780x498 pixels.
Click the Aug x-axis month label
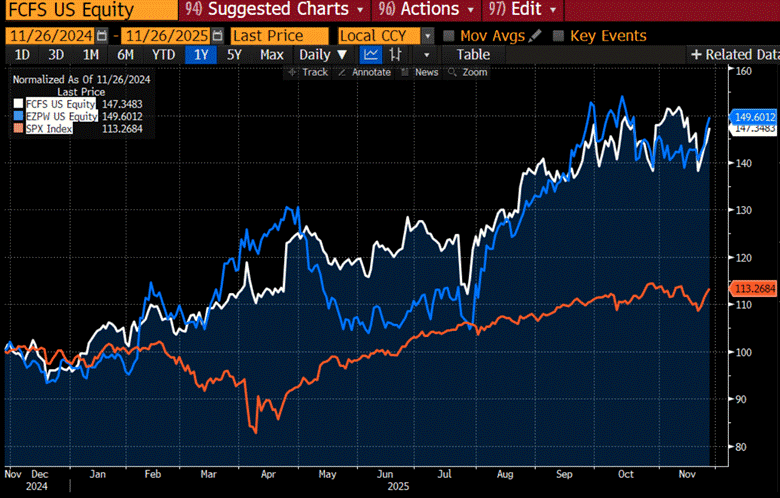[505, 474]
